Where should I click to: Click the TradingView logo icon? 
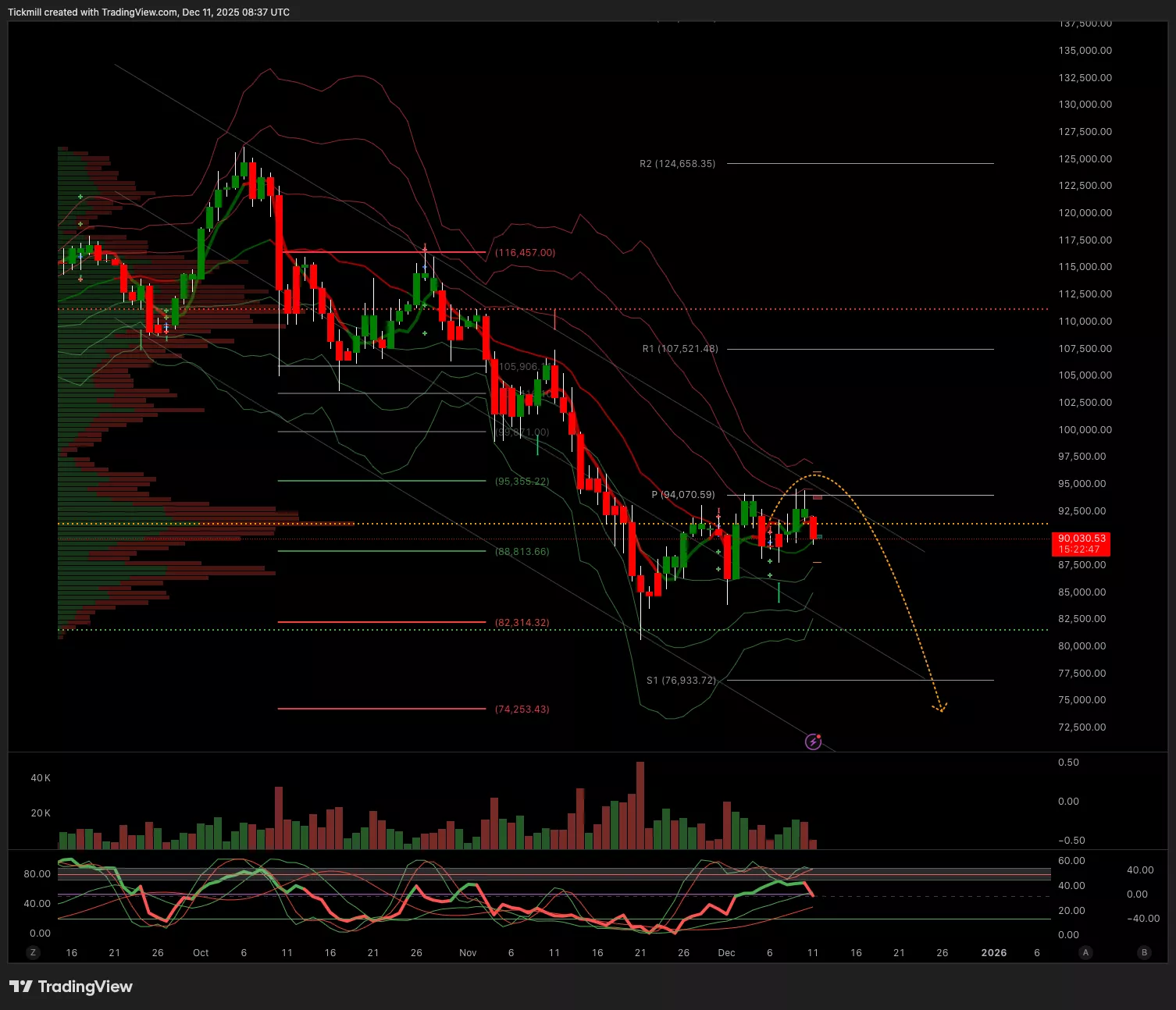point(21,987)
